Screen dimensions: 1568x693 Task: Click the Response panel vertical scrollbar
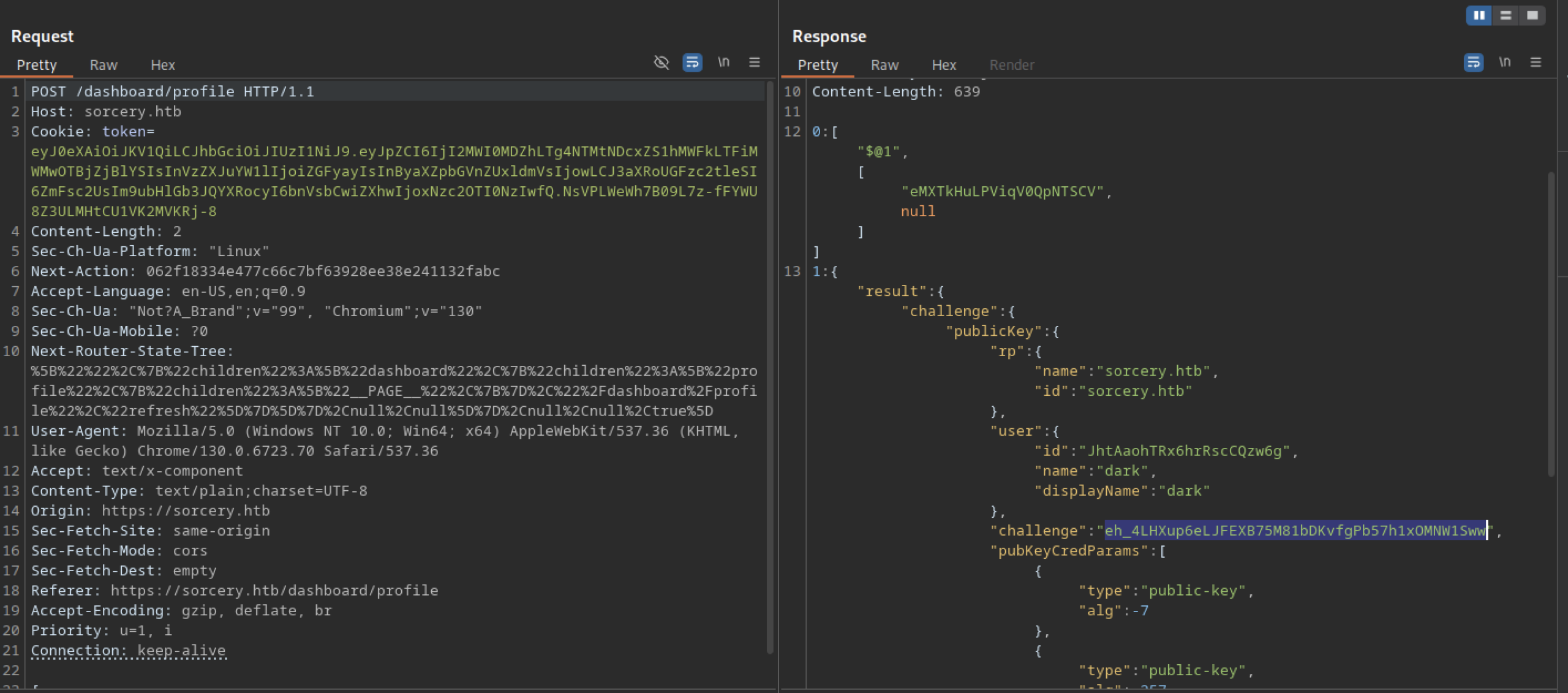[1550, 325]
